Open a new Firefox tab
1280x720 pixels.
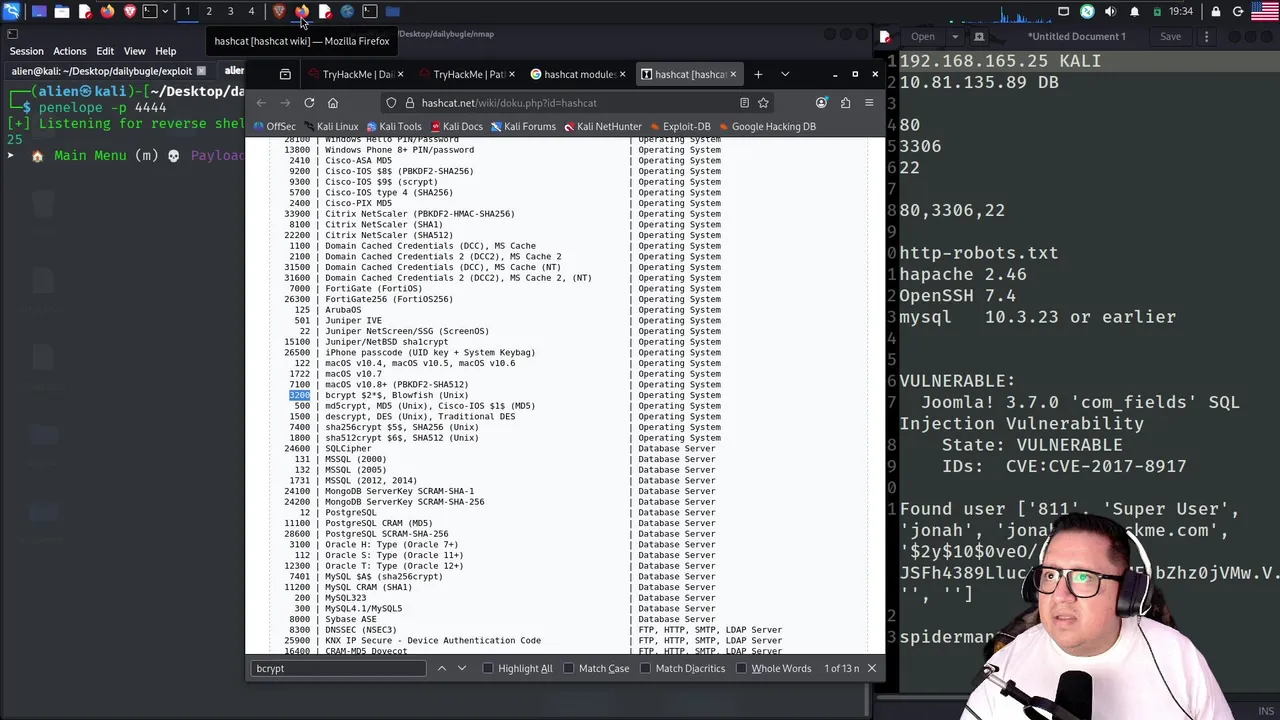click(x=758, y=74)
